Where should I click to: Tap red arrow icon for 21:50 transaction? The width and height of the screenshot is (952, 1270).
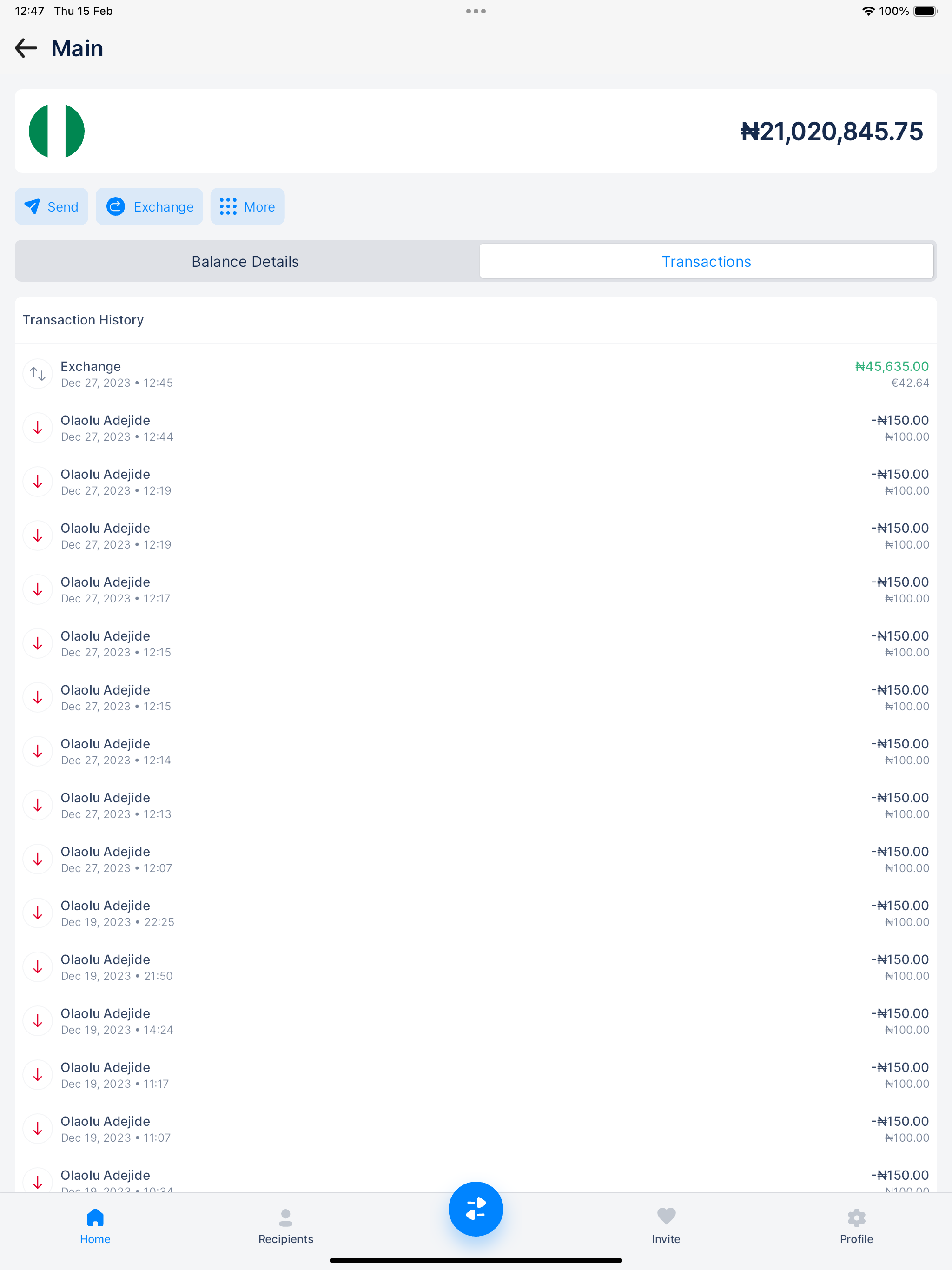(x=38, y=967)
